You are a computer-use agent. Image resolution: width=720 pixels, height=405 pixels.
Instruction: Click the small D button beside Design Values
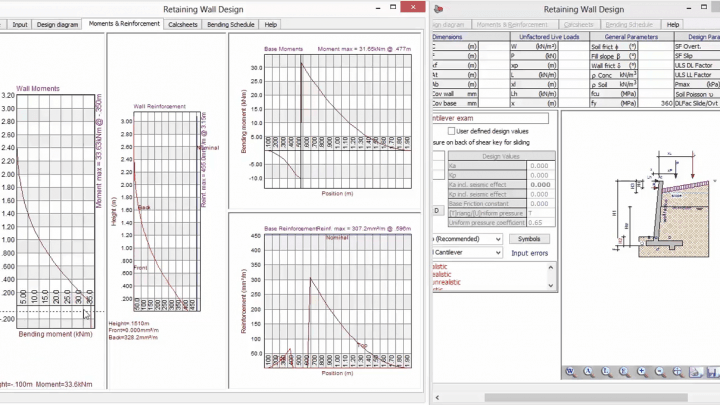point(437,210)
